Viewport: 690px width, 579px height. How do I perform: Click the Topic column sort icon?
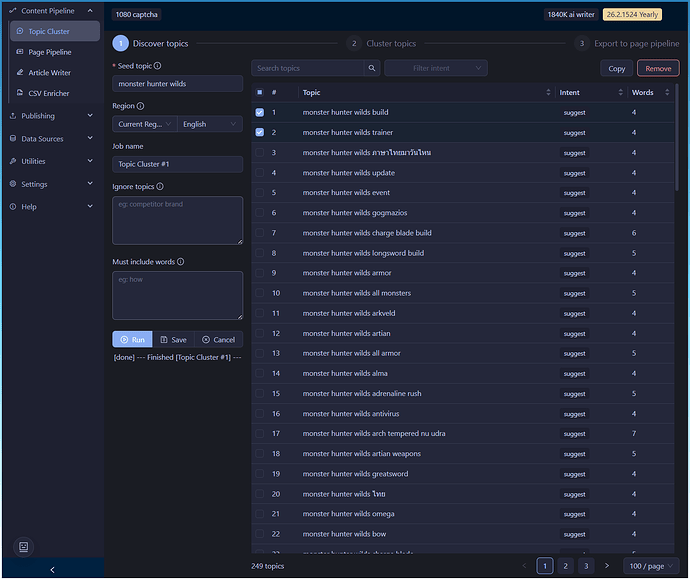click(547, 93)
